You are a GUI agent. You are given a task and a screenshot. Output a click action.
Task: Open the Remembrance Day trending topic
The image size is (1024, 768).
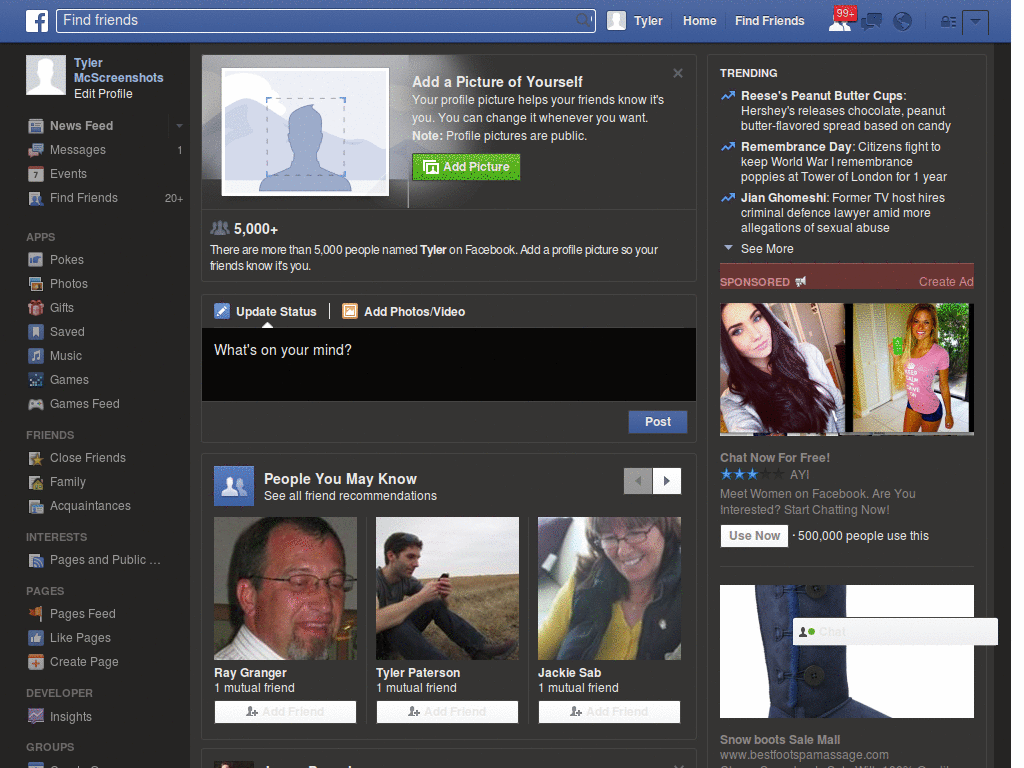(x=796, y=147)
